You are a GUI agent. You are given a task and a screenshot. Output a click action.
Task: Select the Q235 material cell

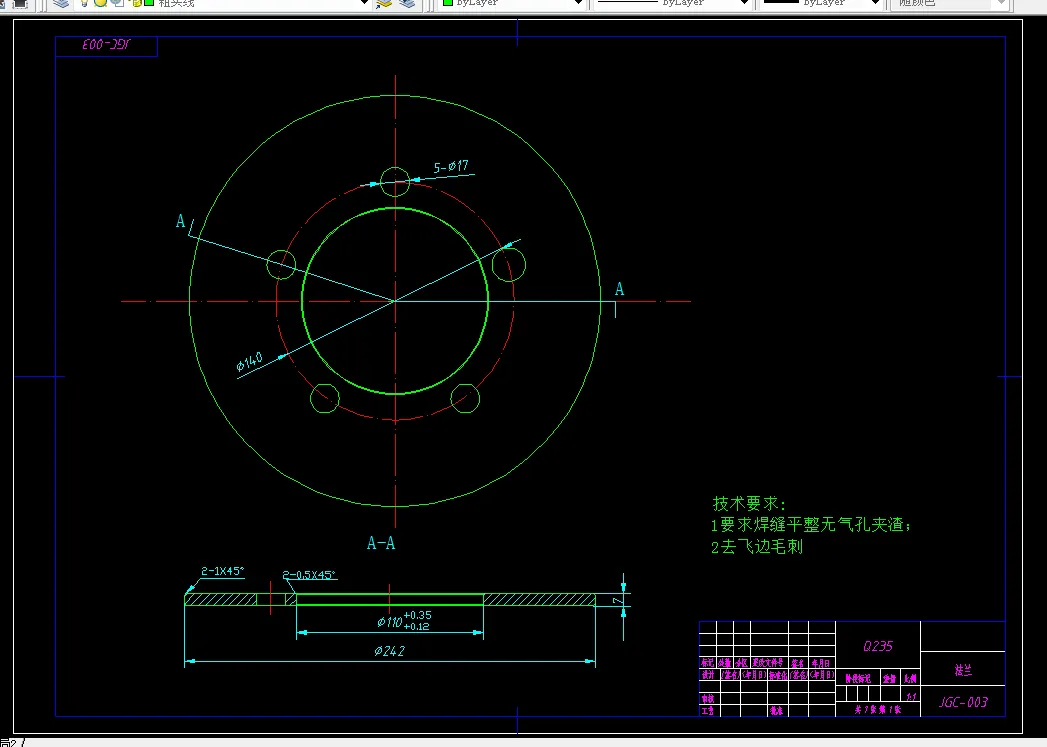877,646
